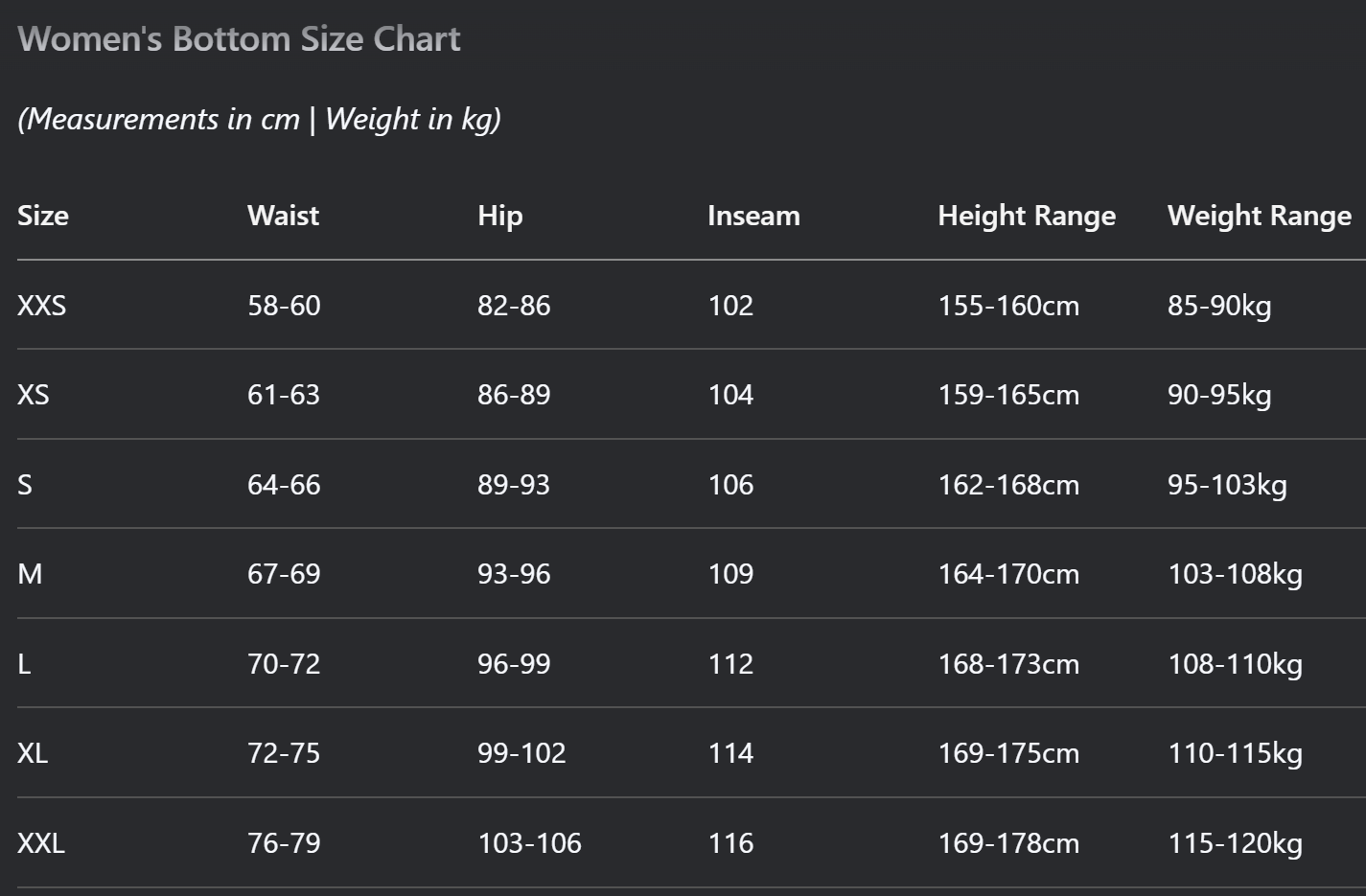Image resolution: width=1366 pixels, height=896 pixels.
Task: Click the XXS size row label
Action: (42, 306)
